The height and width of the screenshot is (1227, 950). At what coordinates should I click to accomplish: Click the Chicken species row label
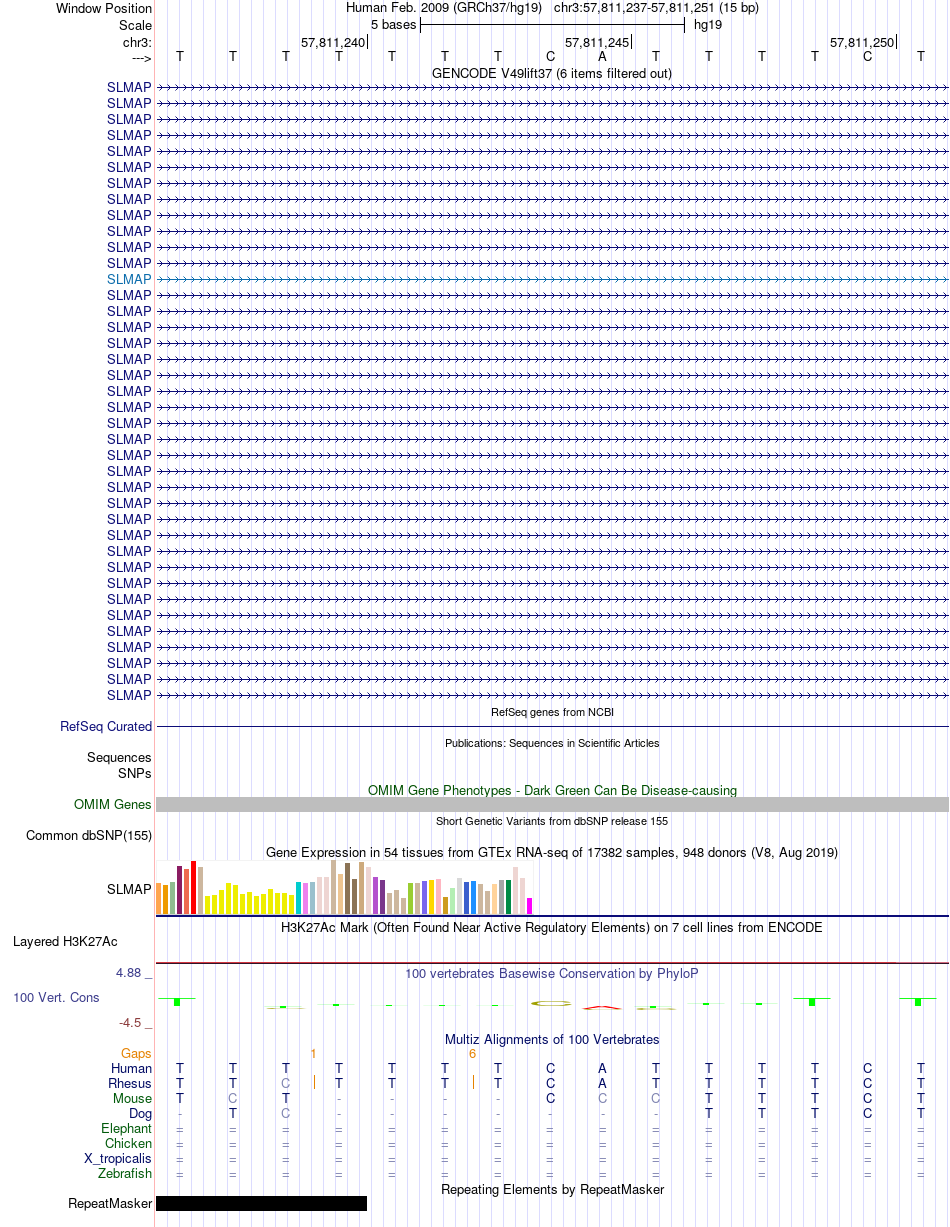129,1144
